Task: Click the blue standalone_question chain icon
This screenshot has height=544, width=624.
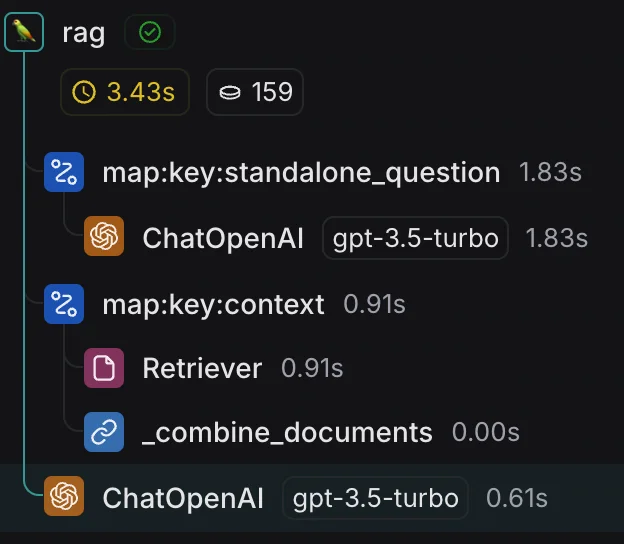Action: point(64,172)
